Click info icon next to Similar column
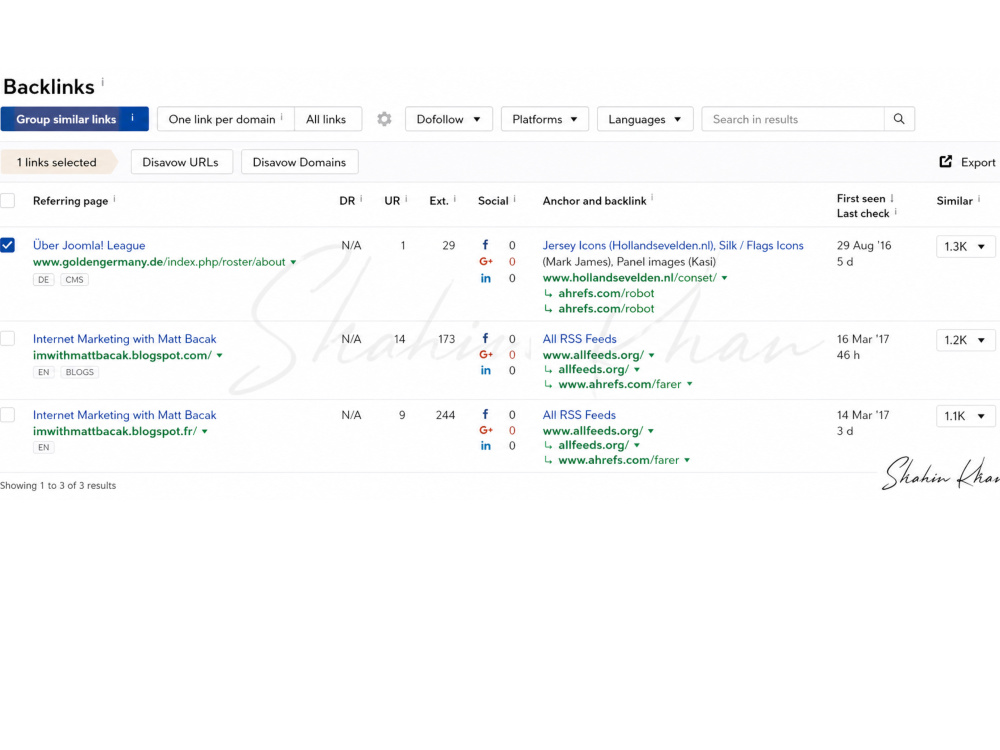The width and height of the screenshot is (1000, 750). [979, 199]
